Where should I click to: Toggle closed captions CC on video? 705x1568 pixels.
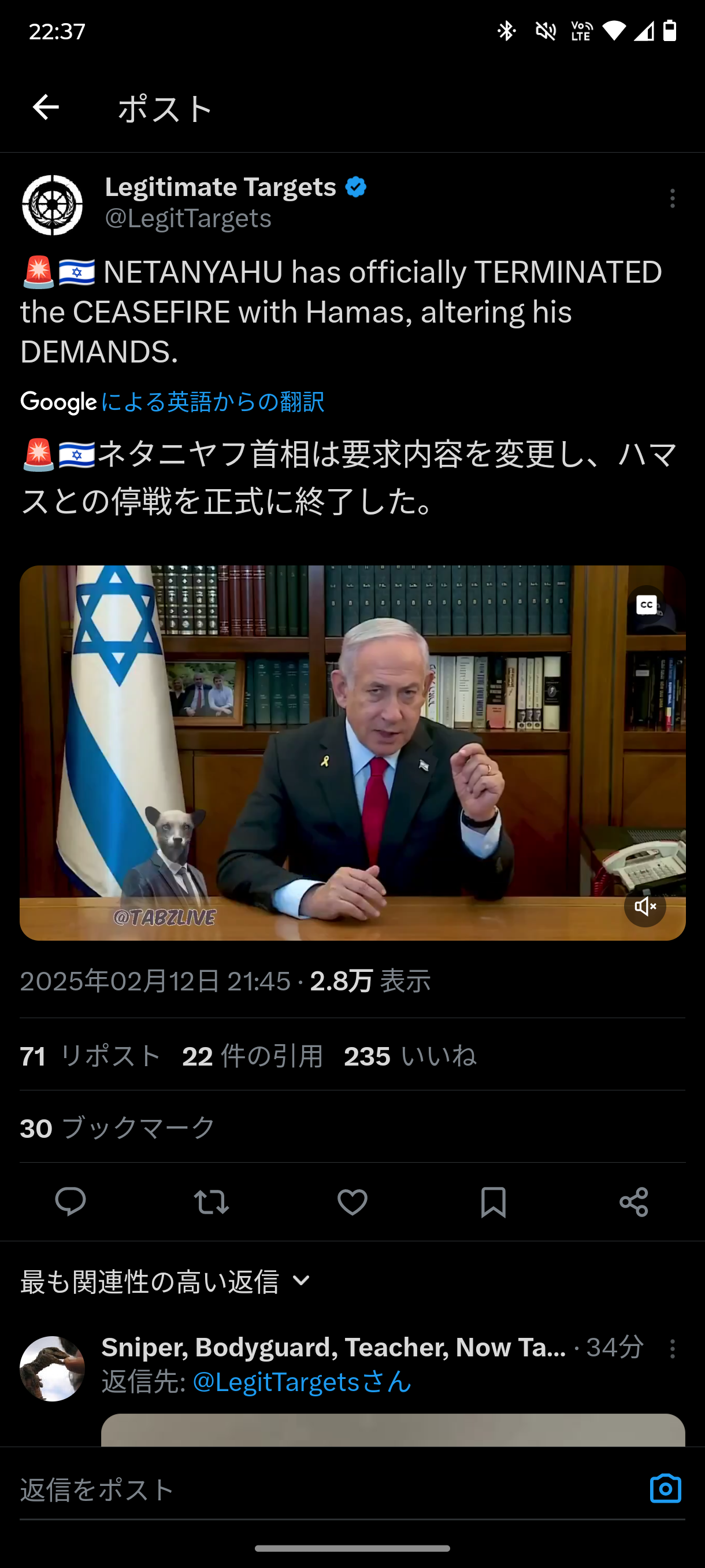coord(647,604)
